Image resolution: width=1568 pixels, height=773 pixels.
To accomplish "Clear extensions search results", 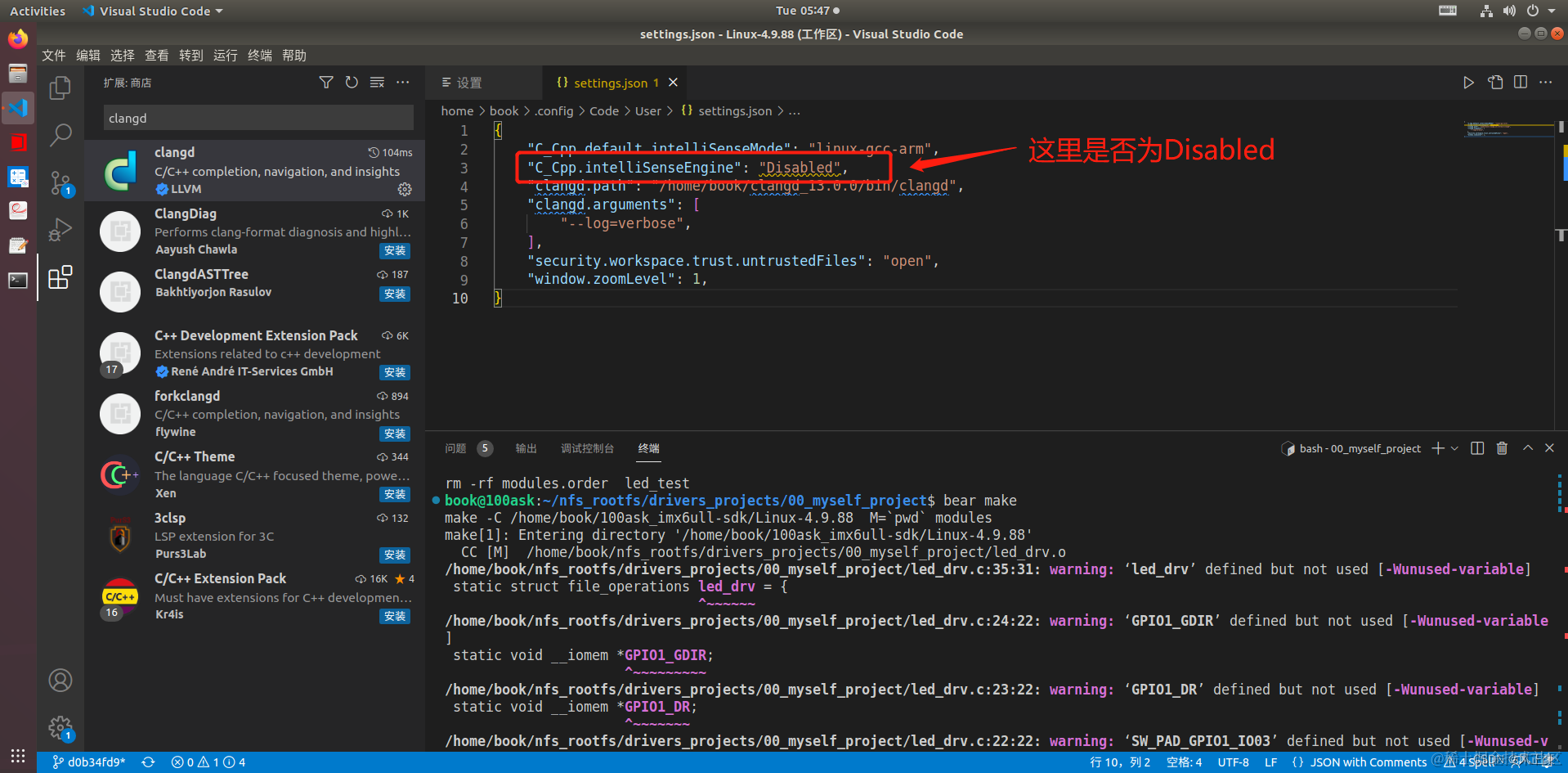I will [x=377, y=83].
